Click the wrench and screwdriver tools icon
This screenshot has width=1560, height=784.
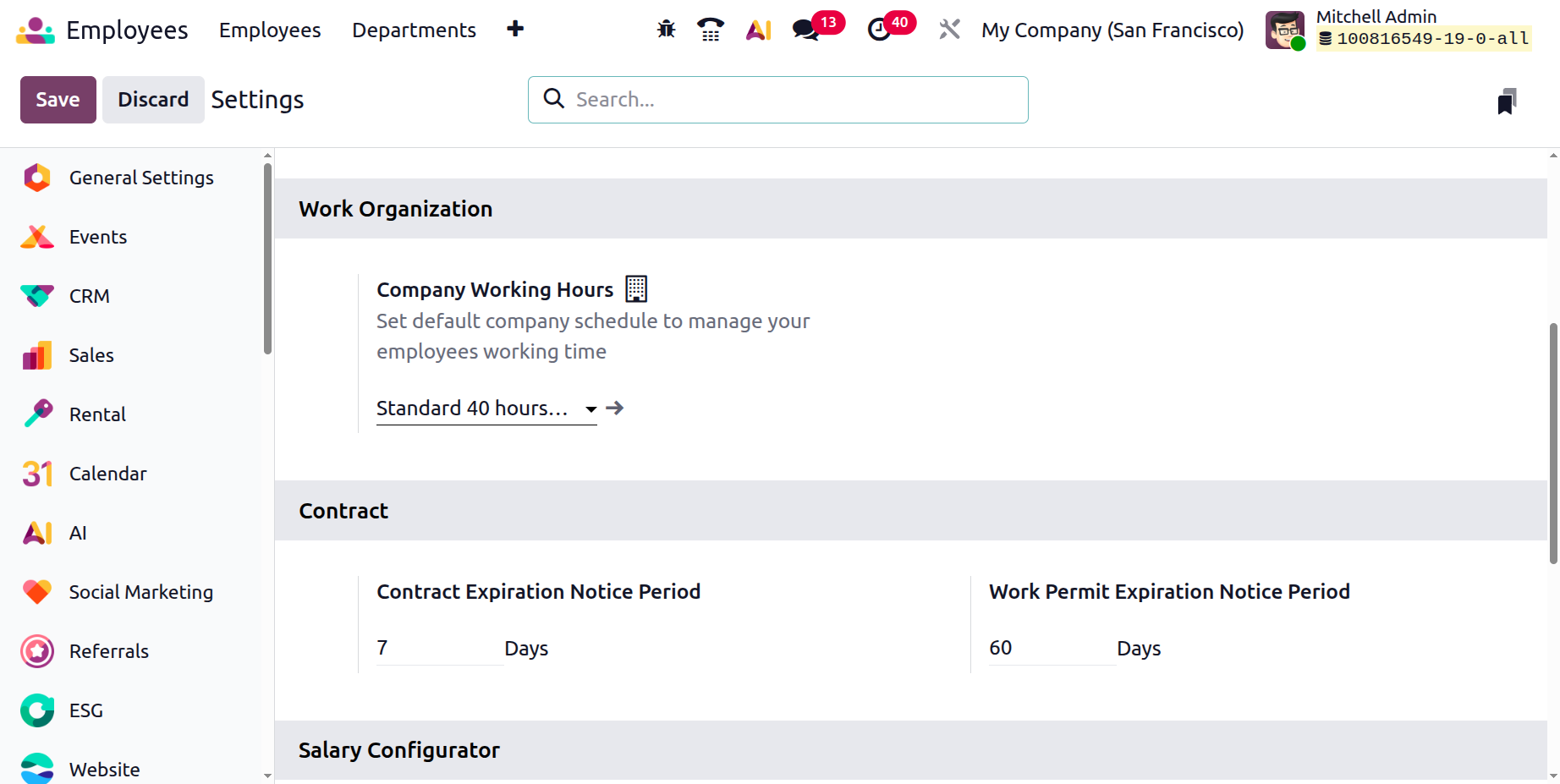coord(949,30)
